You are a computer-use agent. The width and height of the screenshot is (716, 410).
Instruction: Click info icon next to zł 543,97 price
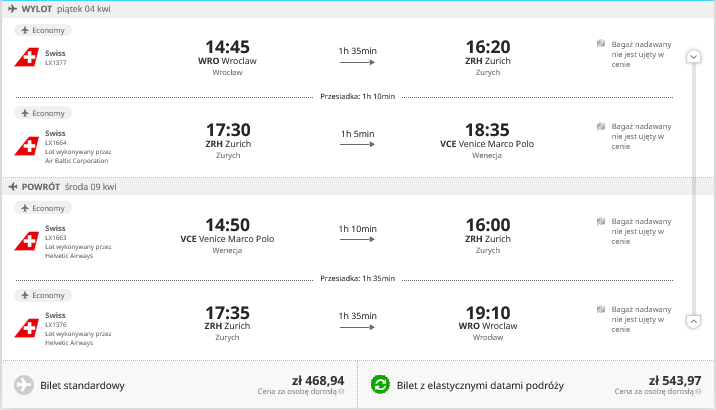tap(699, 391)
